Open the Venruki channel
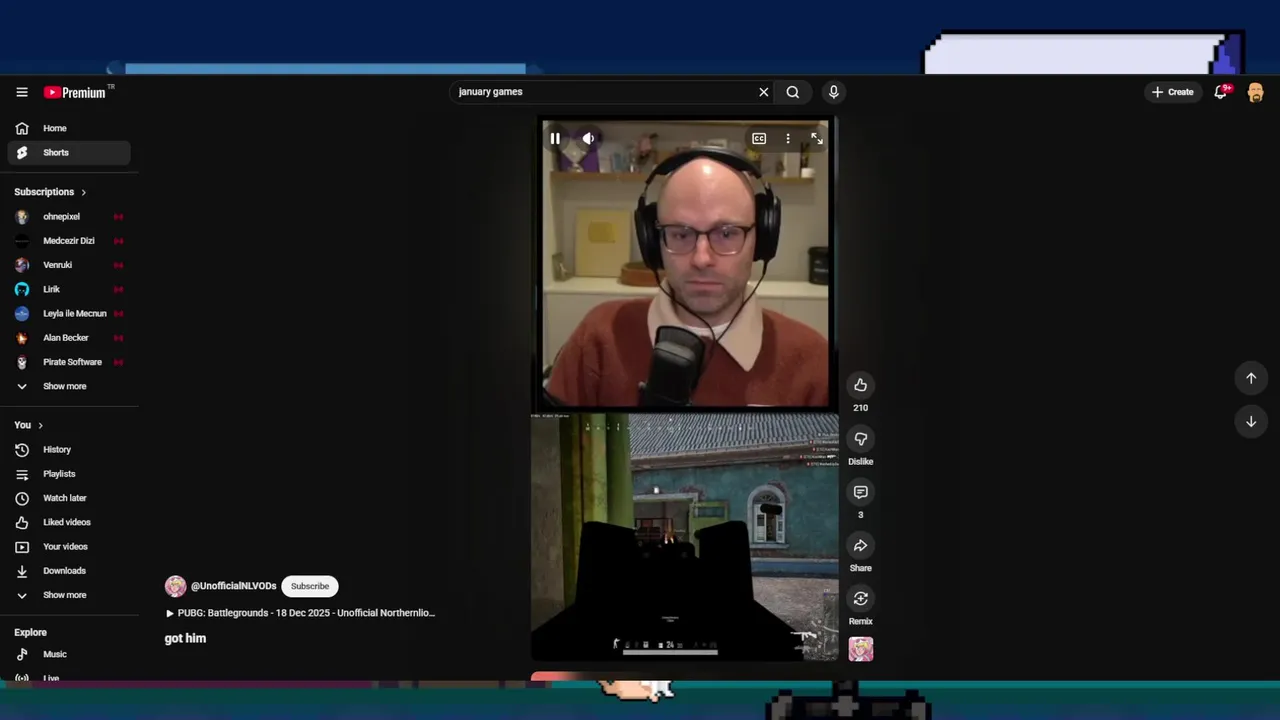Screen dimensions: 1280x720 tap(69, 265)
